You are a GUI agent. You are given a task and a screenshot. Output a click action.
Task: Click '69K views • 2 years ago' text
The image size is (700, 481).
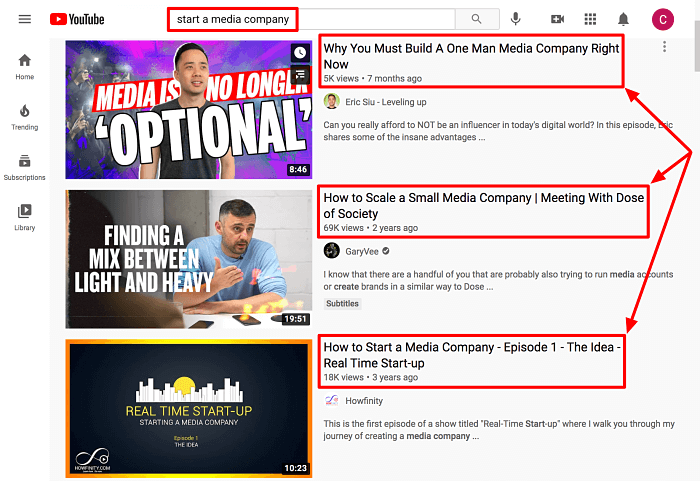pyautogui.click(x=371, y=228)
